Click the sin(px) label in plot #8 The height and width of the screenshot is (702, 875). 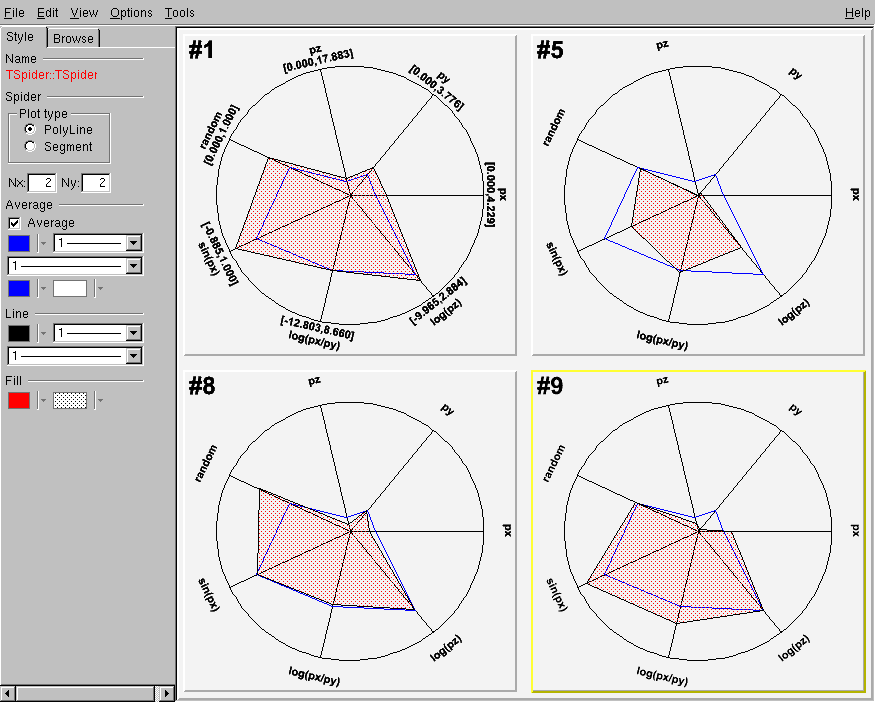(210, 594)
